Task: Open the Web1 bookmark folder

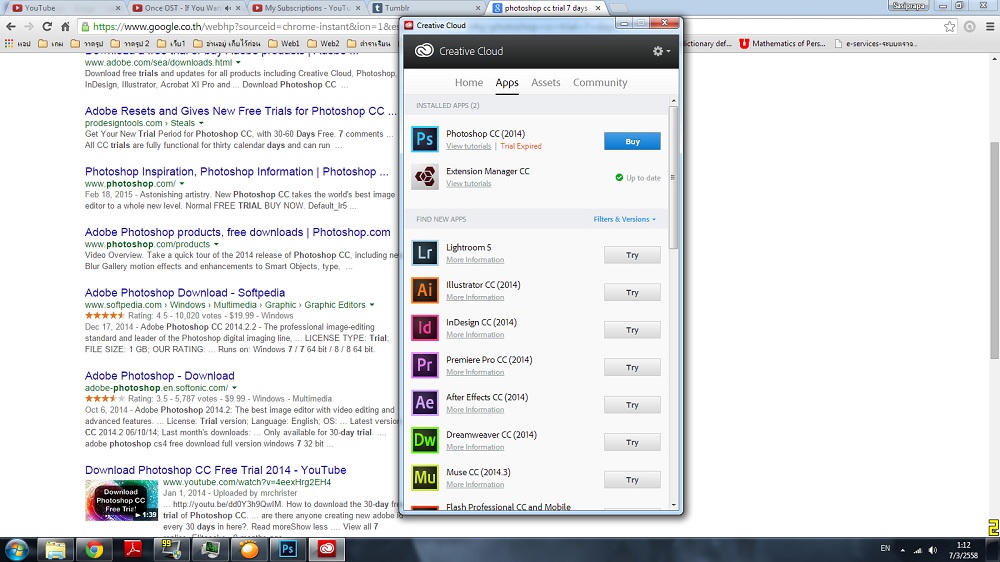Action: coord(284,43)
